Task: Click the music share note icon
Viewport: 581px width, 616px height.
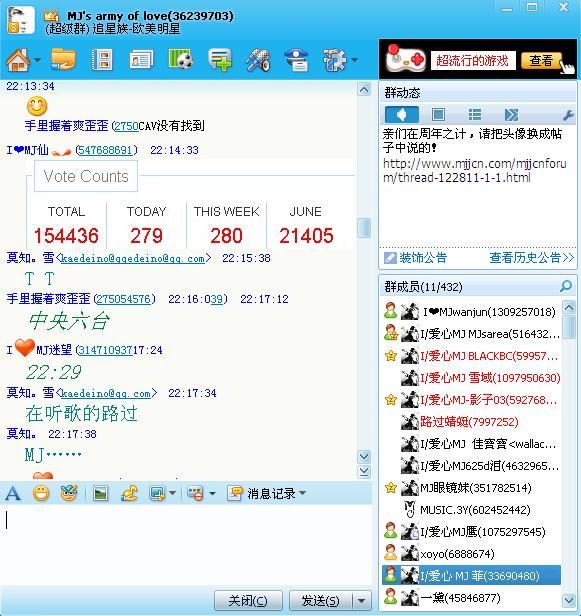Action: [x=129, y=493]
